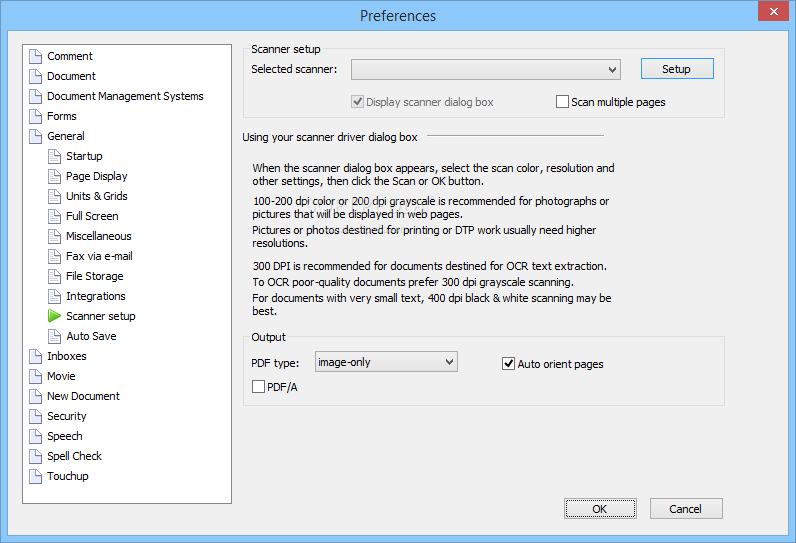Screen dimensions: 796x543
Task: Select Page Display in the preferences tree
Action: pyautogui.click(x=96, y=176)
